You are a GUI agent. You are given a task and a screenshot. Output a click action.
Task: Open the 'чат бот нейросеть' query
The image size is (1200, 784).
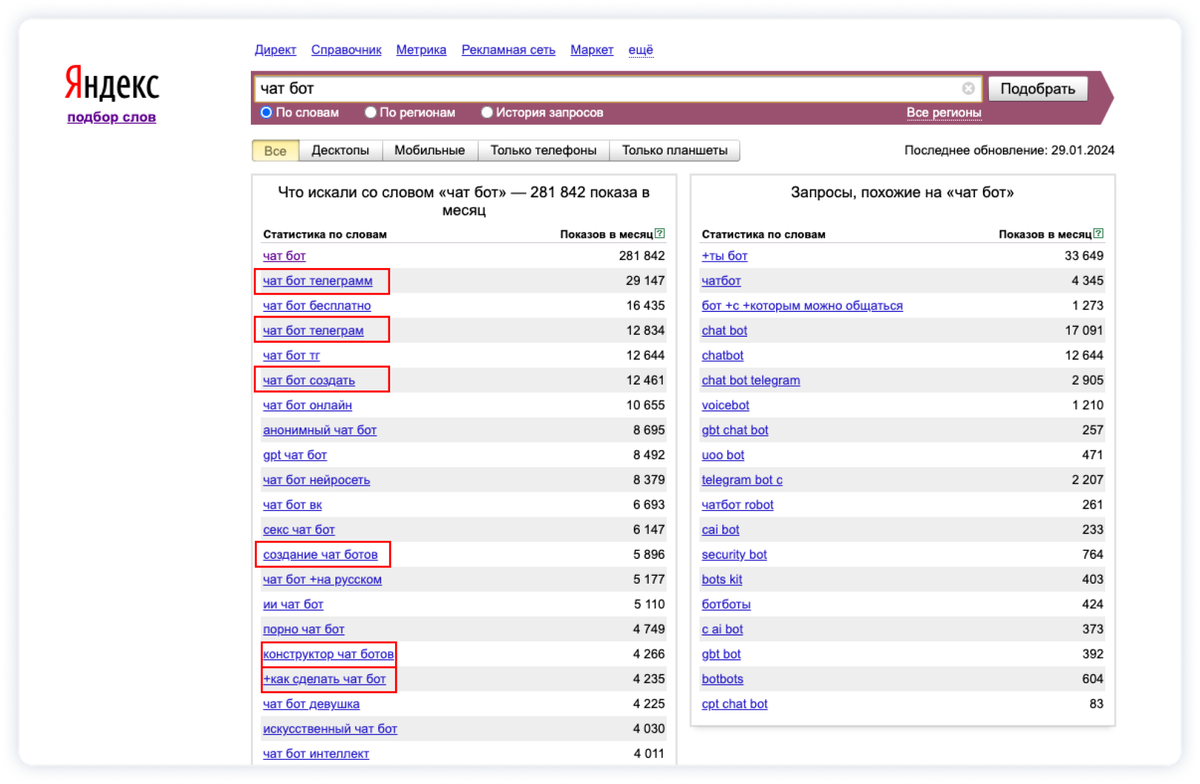coord(316,480)
